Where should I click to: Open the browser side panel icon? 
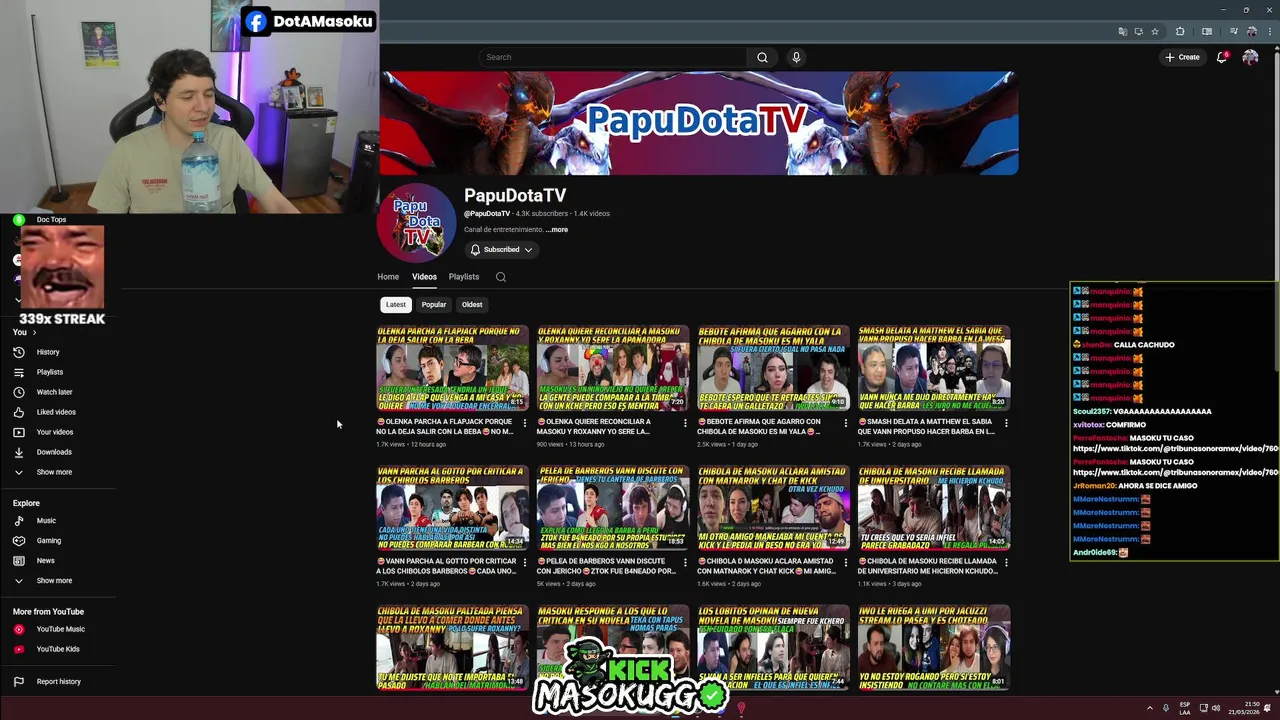click(1207, 31)
